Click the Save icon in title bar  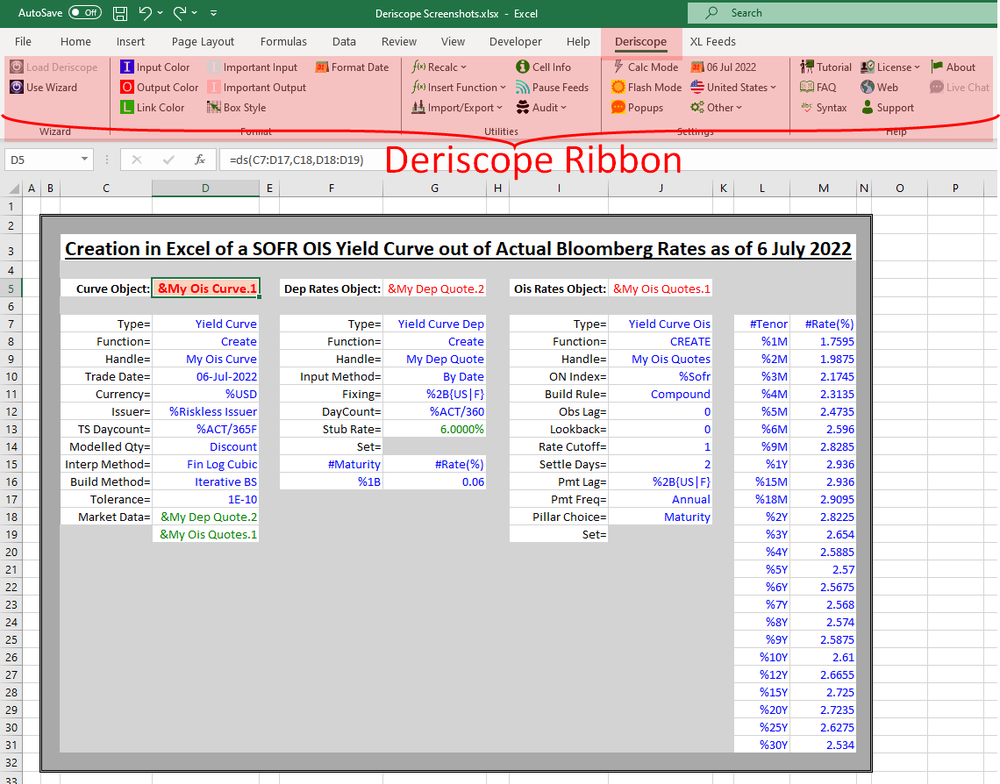120,13
